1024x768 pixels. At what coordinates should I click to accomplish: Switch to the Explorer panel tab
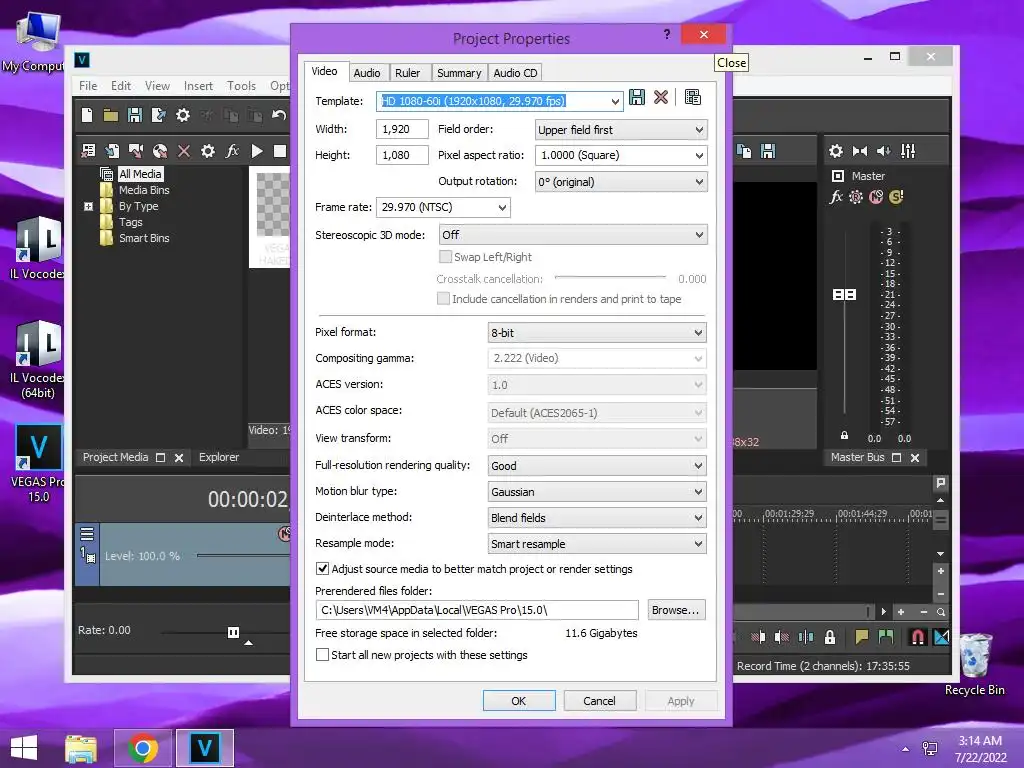point(219,457)
